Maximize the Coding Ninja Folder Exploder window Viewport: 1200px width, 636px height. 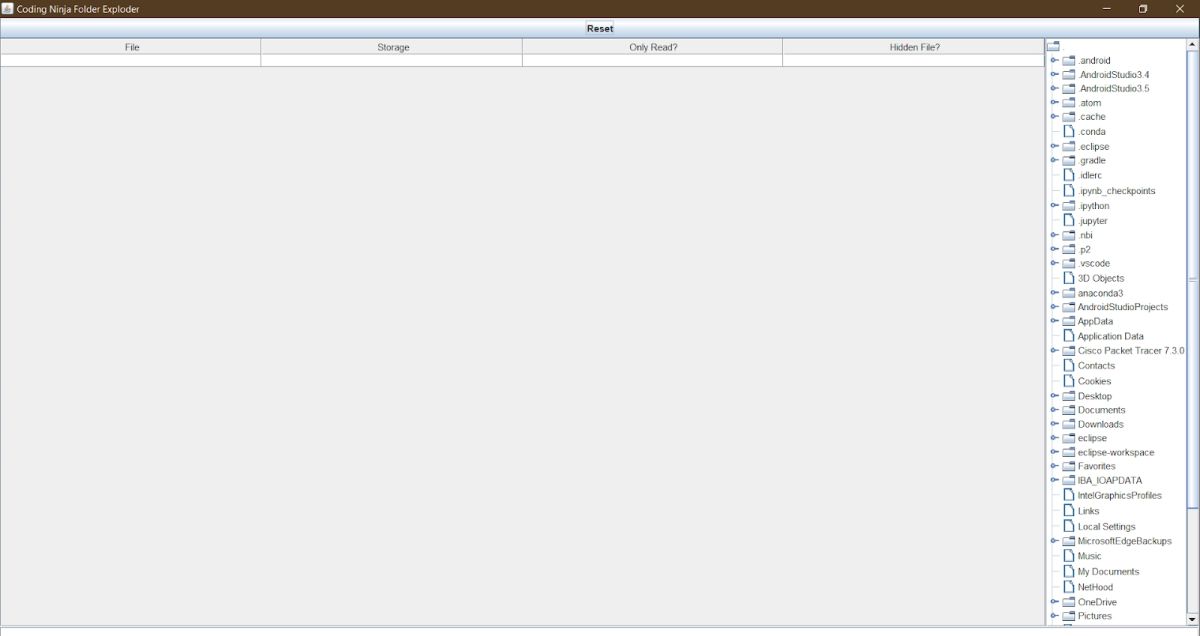(x=1143, y=9)
